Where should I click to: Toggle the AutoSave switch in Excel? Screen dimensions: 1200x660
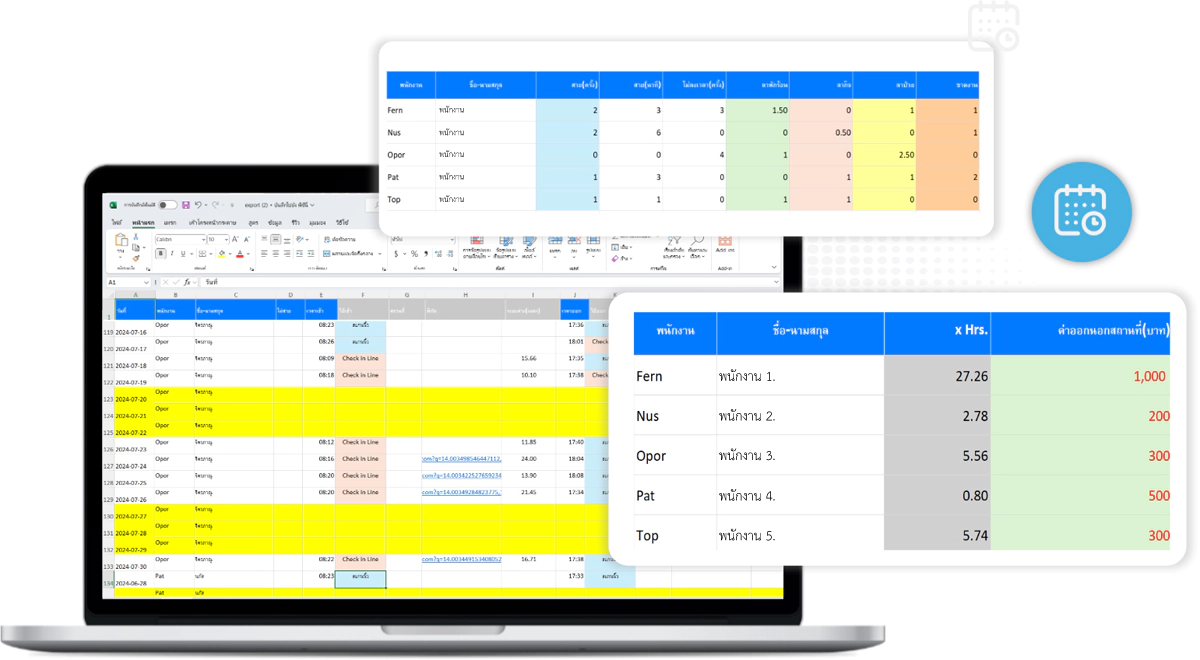tap(167, 205)
